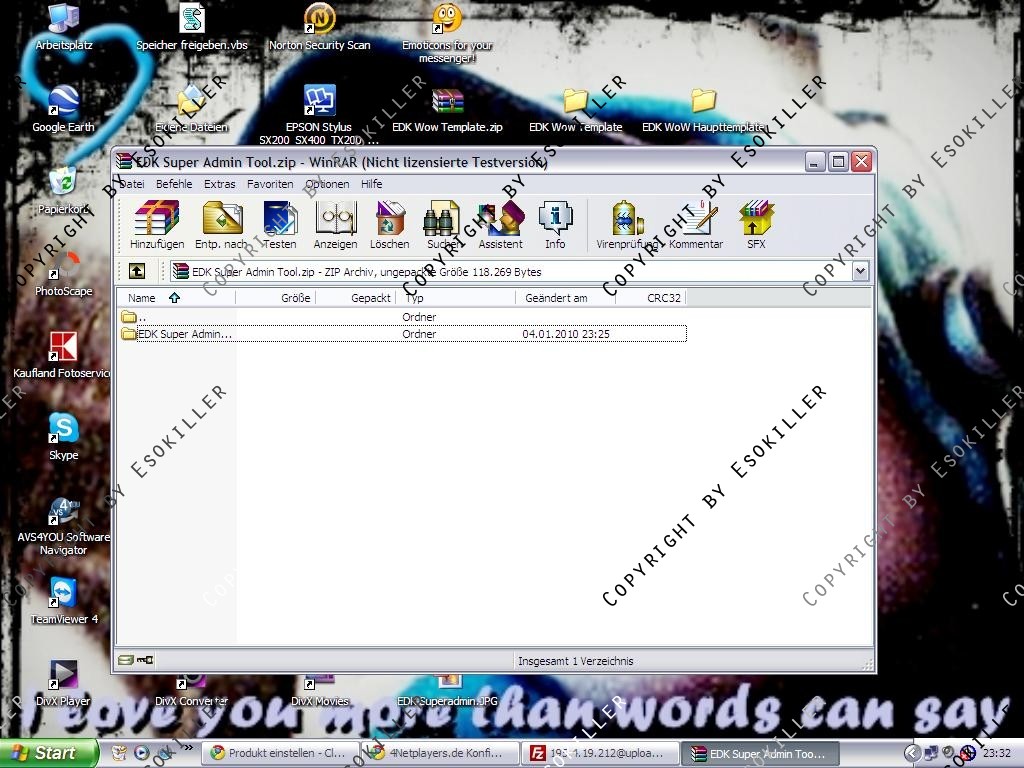
Task: Click the Hinzufügen toolbar icon
Action: point(157,224)
